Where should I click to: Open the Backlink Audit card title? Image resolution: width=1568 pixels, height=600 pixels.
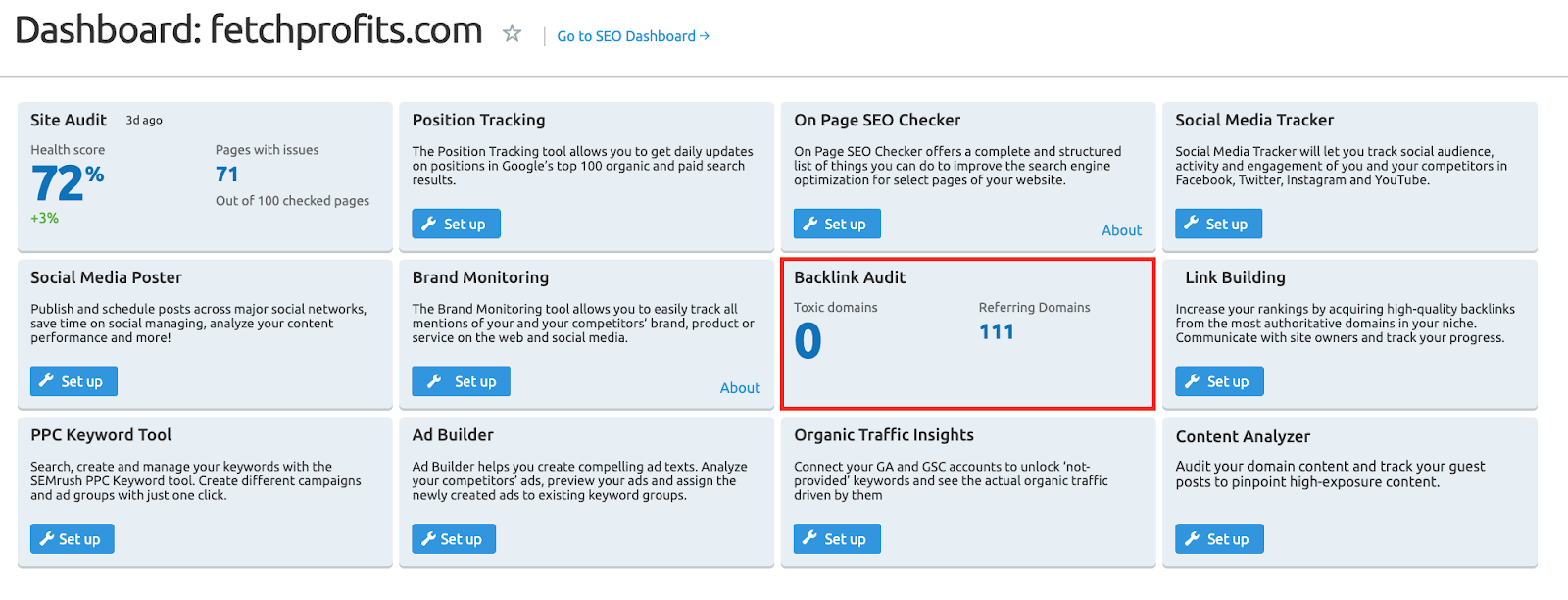coord(850,277)
